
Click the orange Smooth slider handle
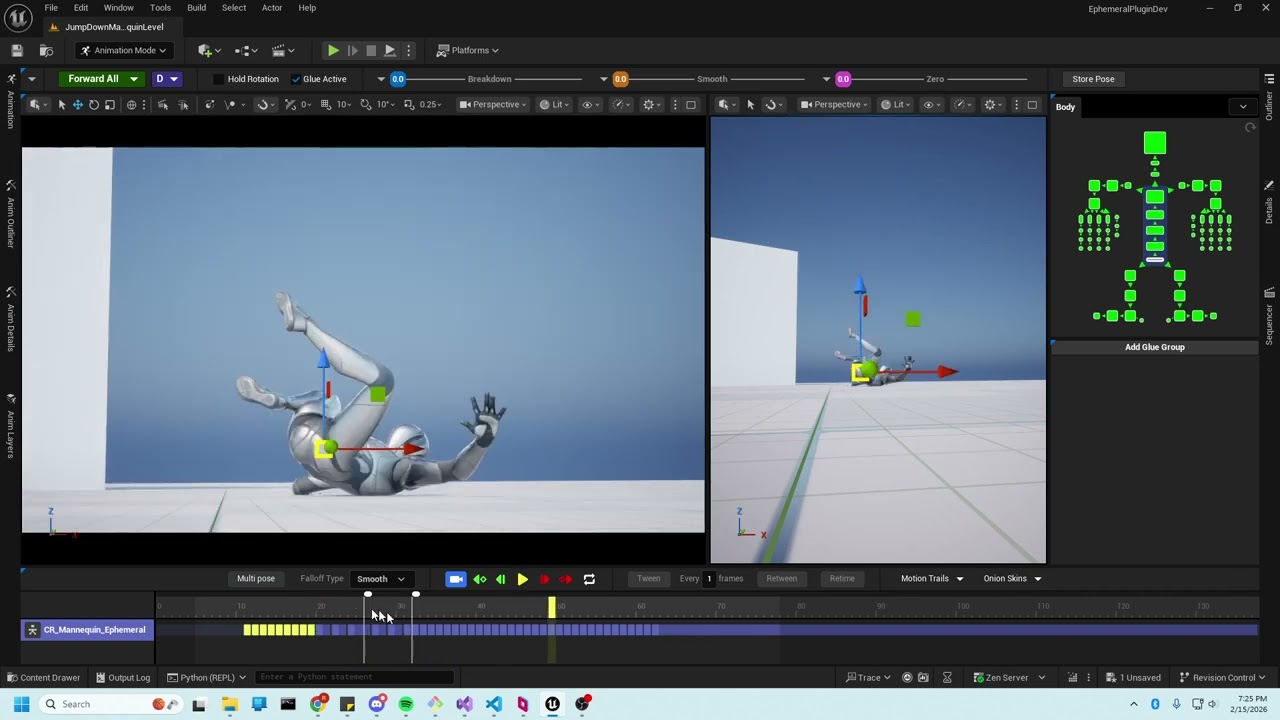[x=620, y=79]
